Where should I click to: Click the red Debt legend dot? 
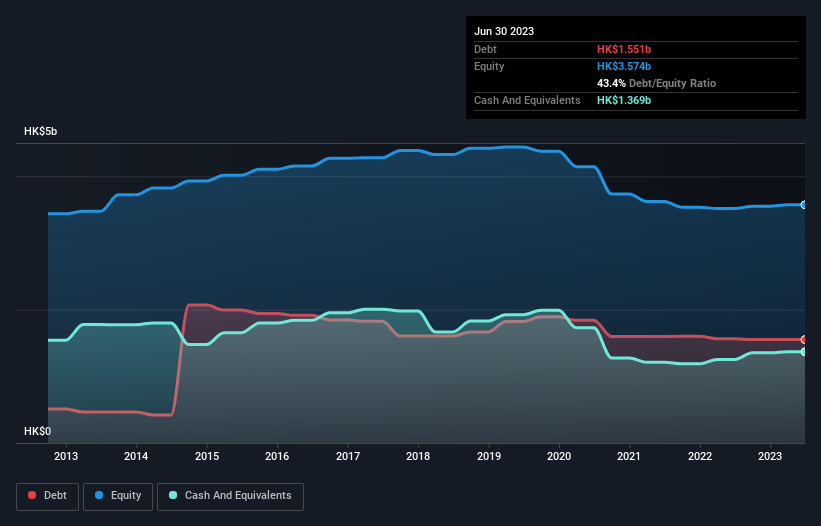click(x=32, y=495)
